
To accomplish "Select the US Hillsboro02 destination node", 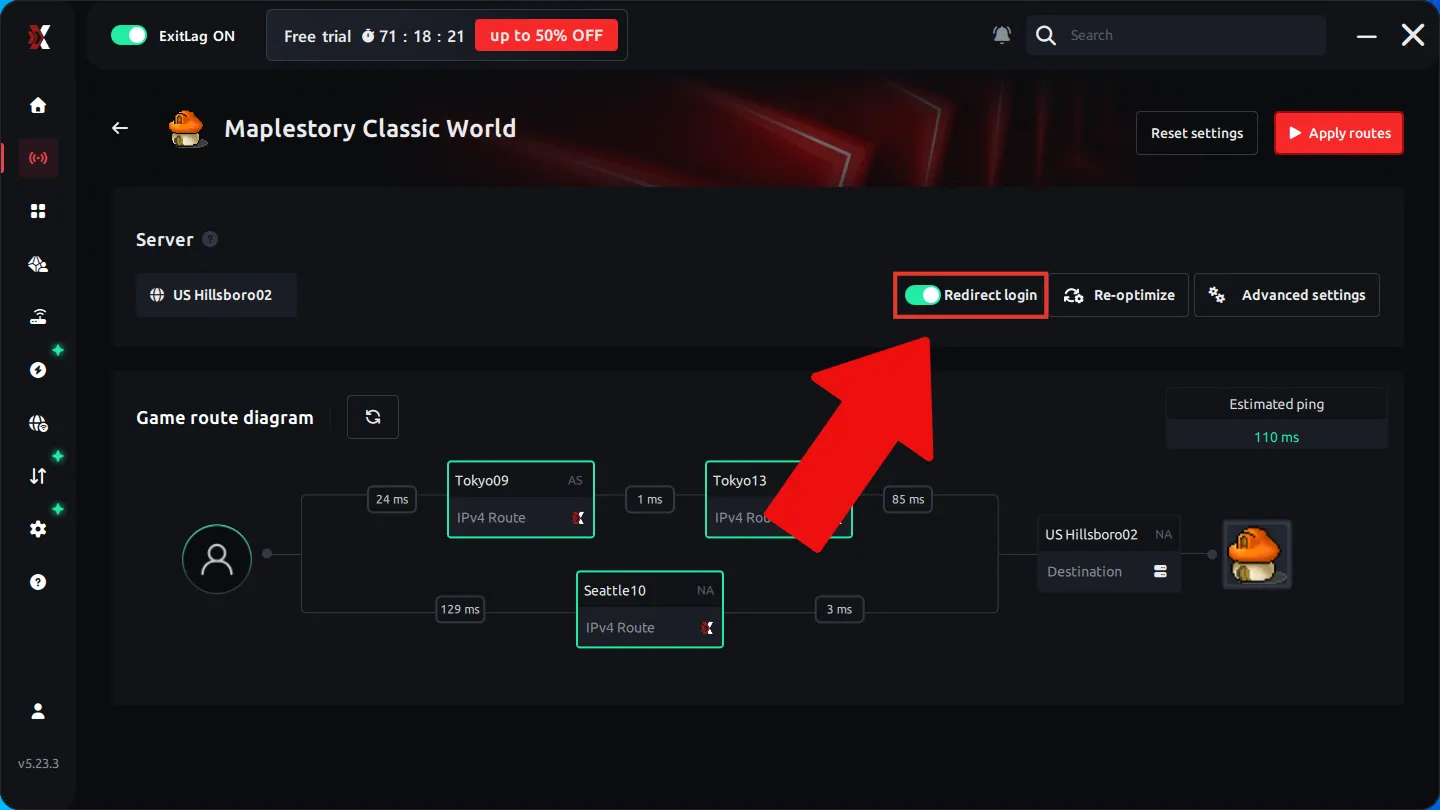I will click(1109, 553).
